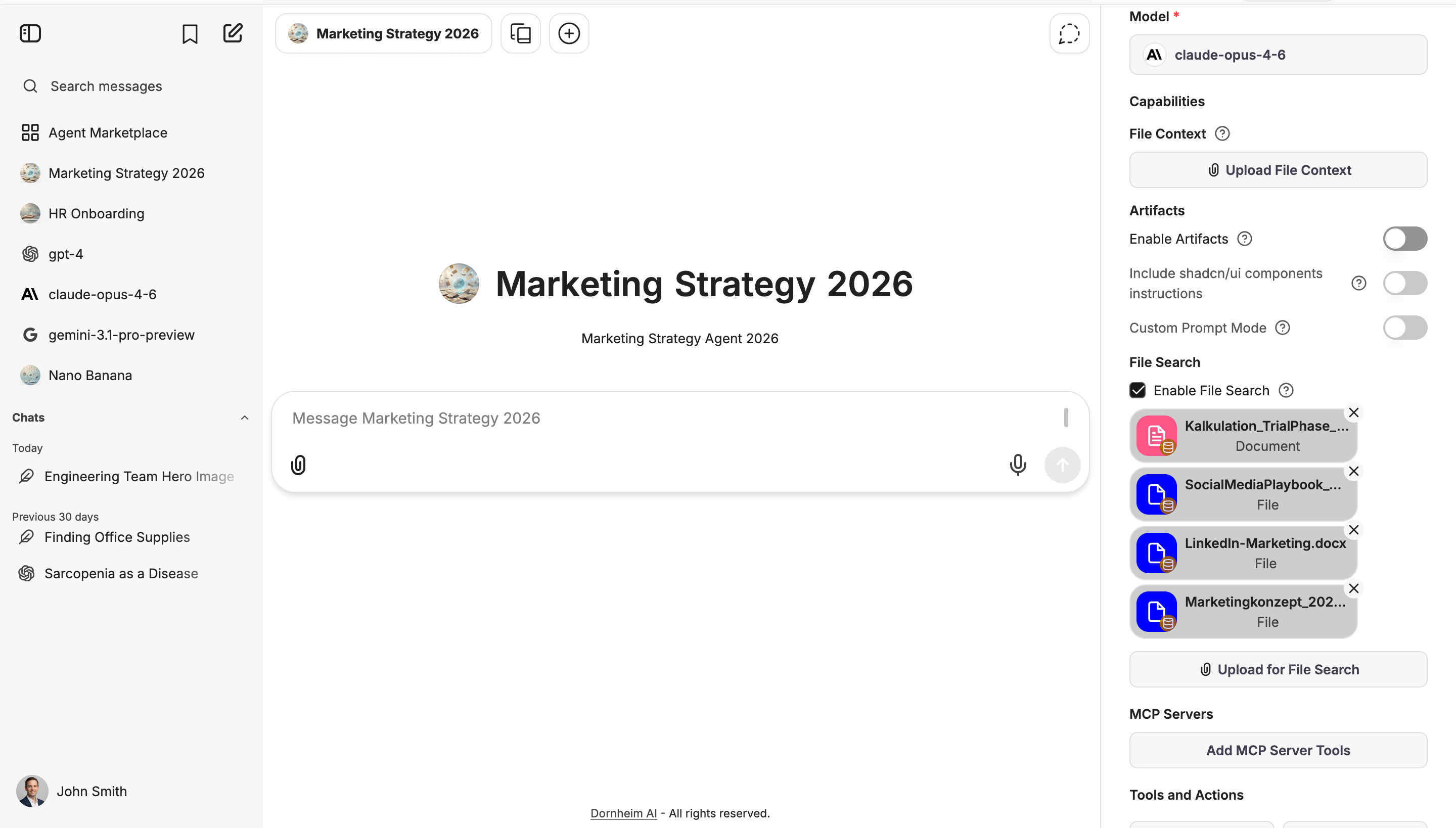Select HR Onboarding agent in sidebar

click(x=96, y=213)
